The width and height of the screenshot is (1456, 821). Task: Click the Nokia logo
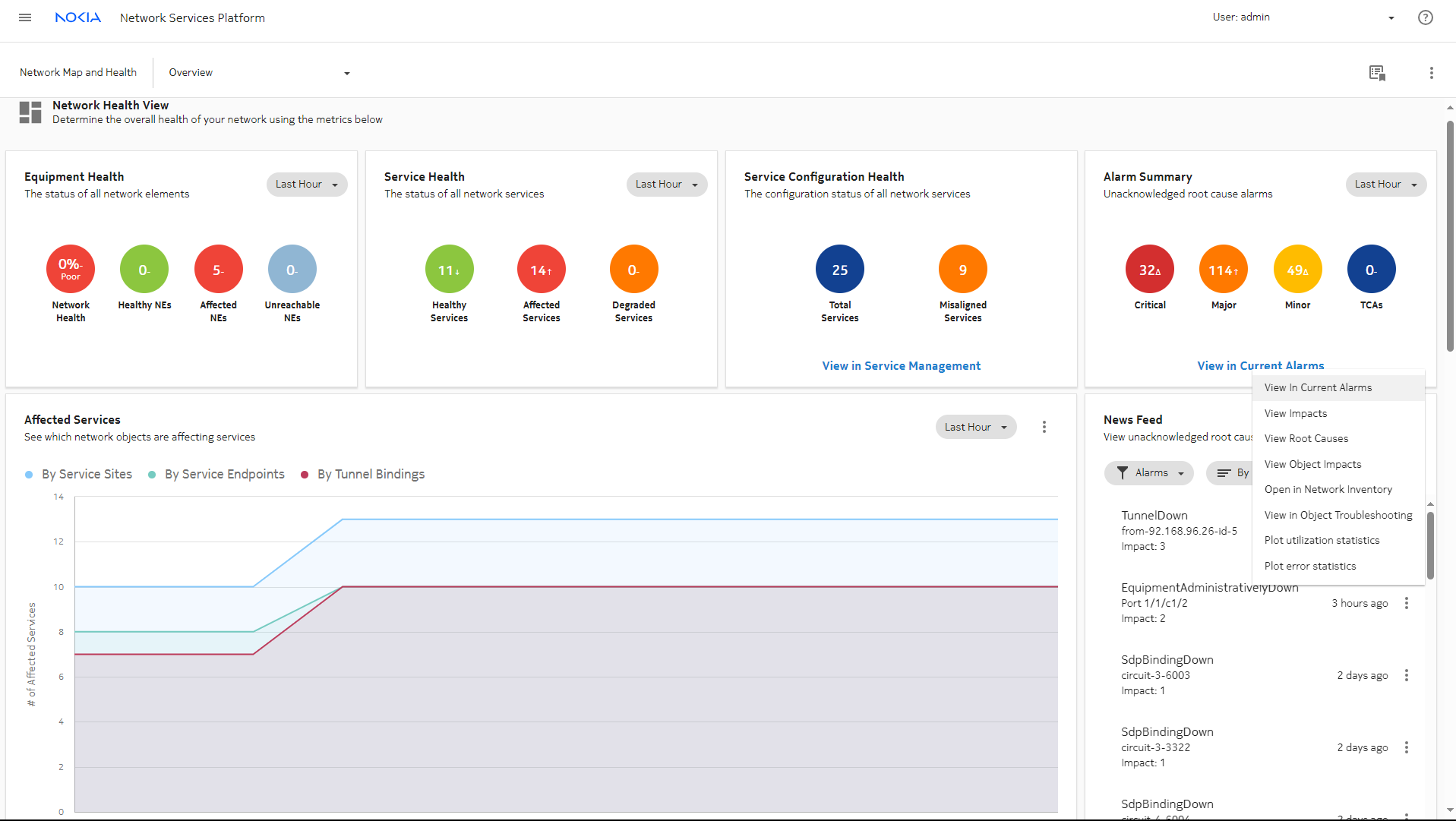pyautogui.click(x=77, y=17)
